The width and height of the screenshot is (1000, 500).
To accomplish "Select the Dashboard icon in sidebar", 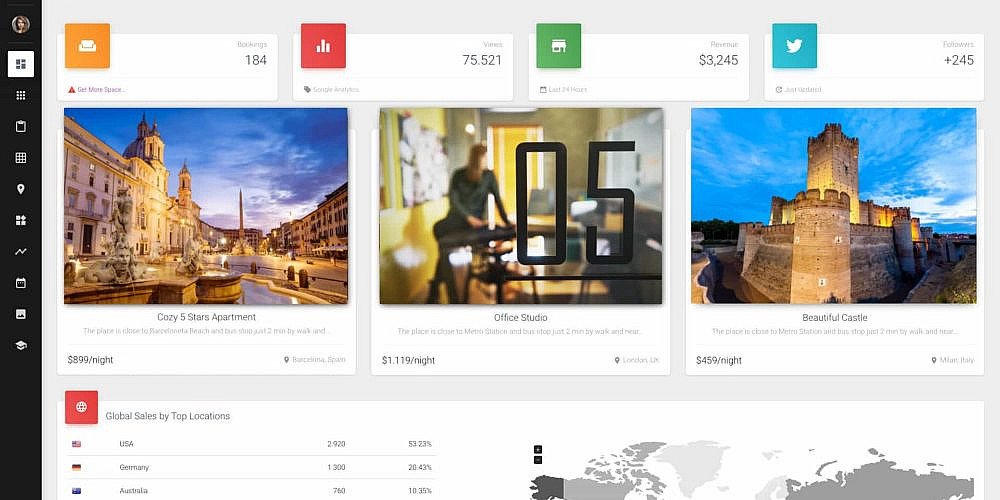I will click(20, 64).
